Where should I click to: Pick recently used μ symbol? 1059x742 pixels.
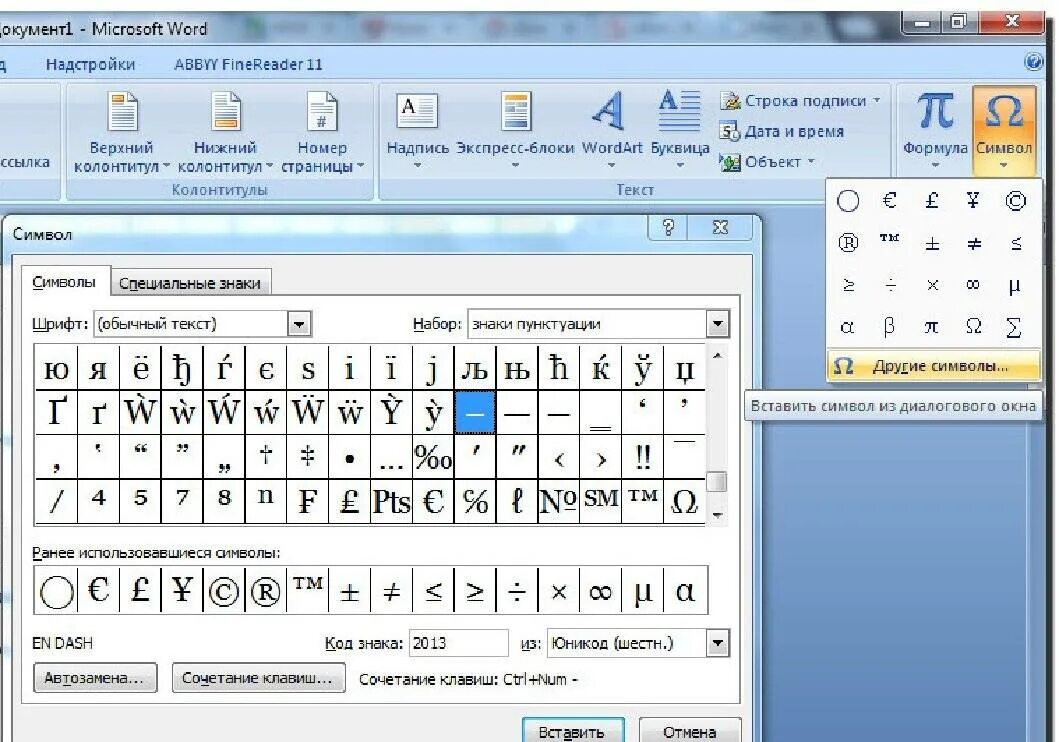[642, 590]
